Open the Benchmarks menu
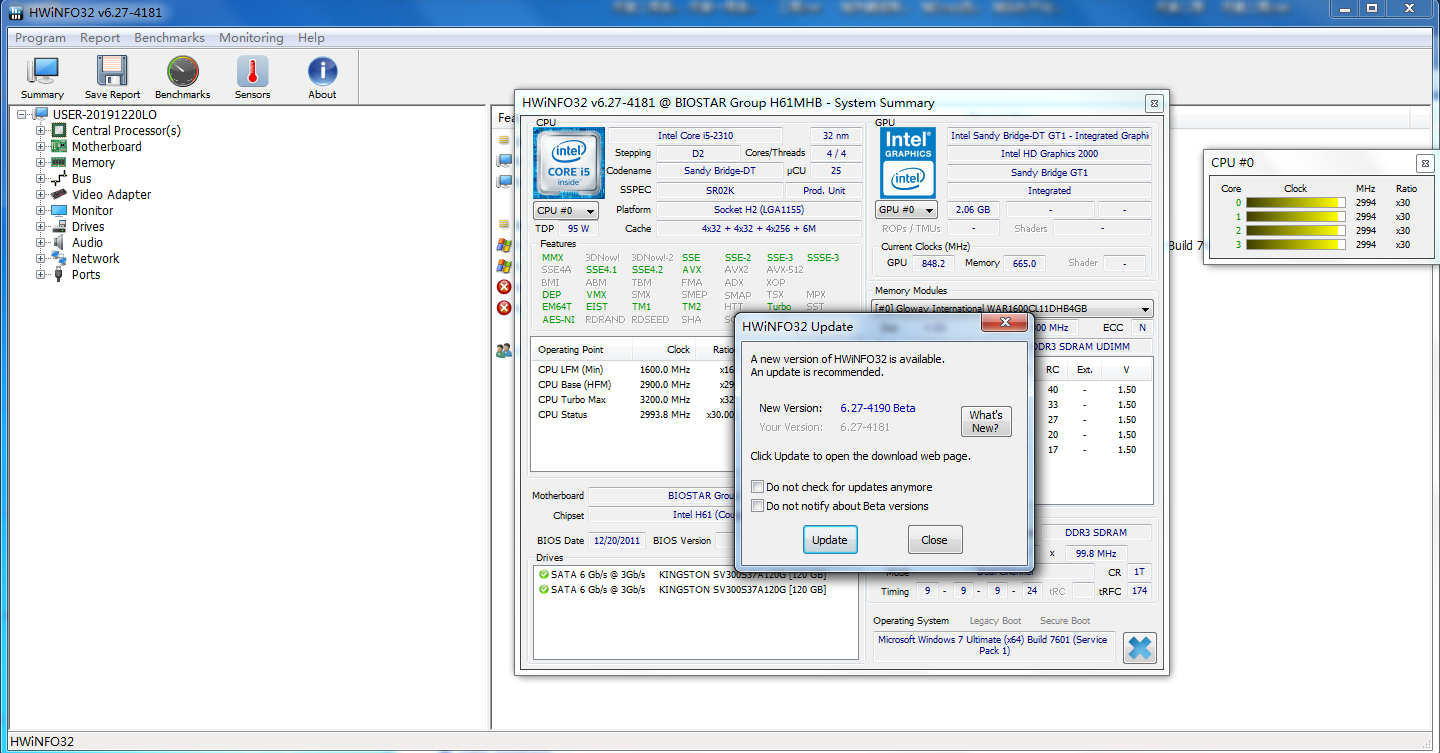Screen dimensions: 1440x753 point(169,38)
